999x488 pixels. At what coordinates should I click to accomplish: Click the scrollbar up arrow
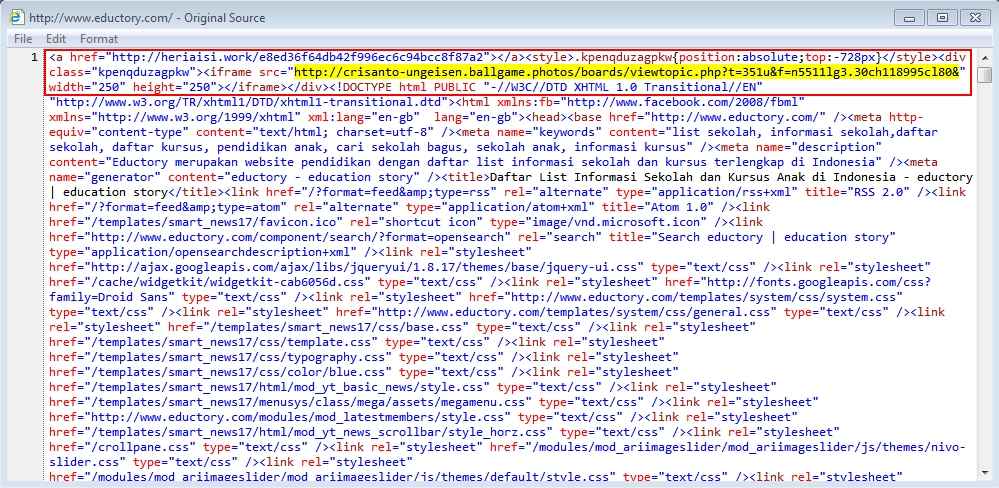click(x=985, y=57)
